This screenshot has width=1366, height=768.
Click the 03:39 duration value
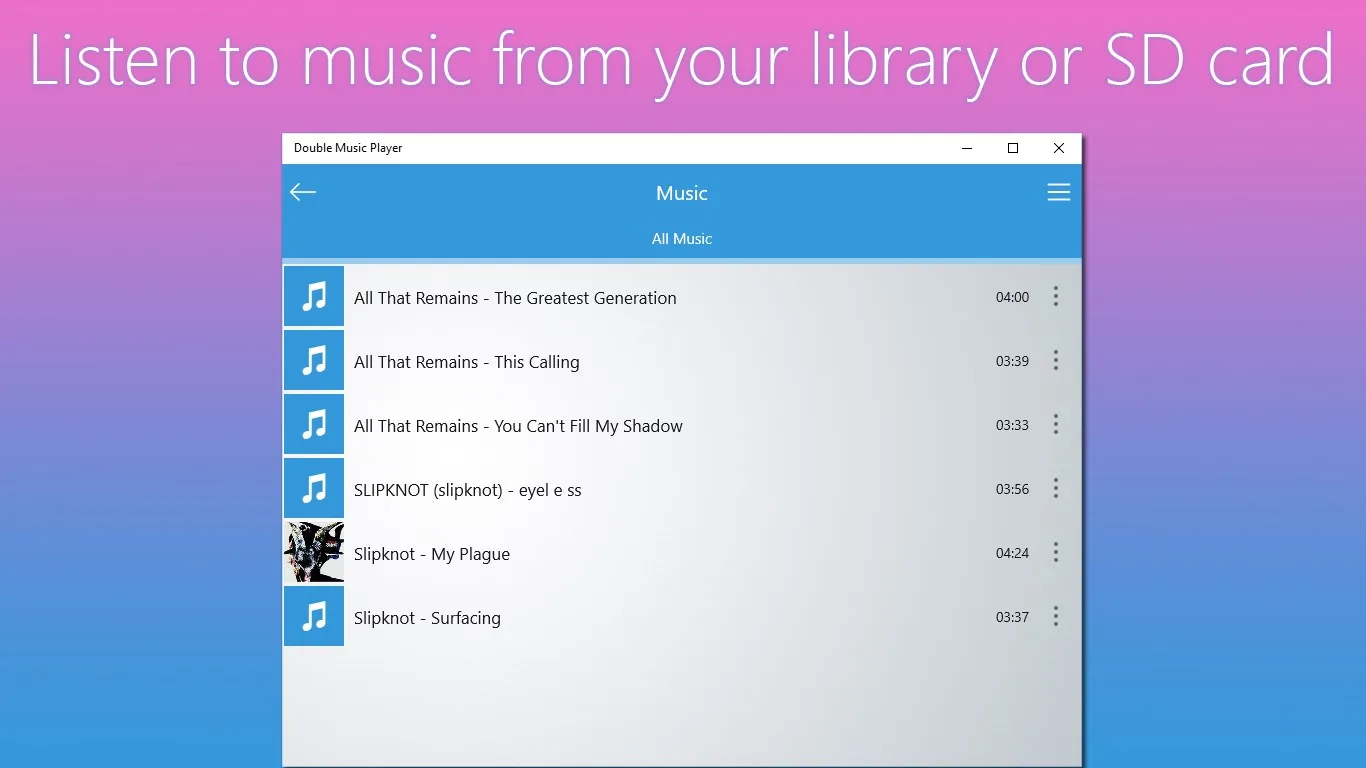click(1012, 361)
